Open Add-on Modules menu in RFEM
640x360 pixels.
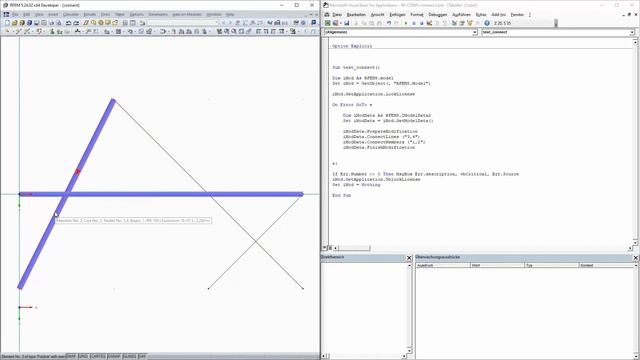coord(187,14)
